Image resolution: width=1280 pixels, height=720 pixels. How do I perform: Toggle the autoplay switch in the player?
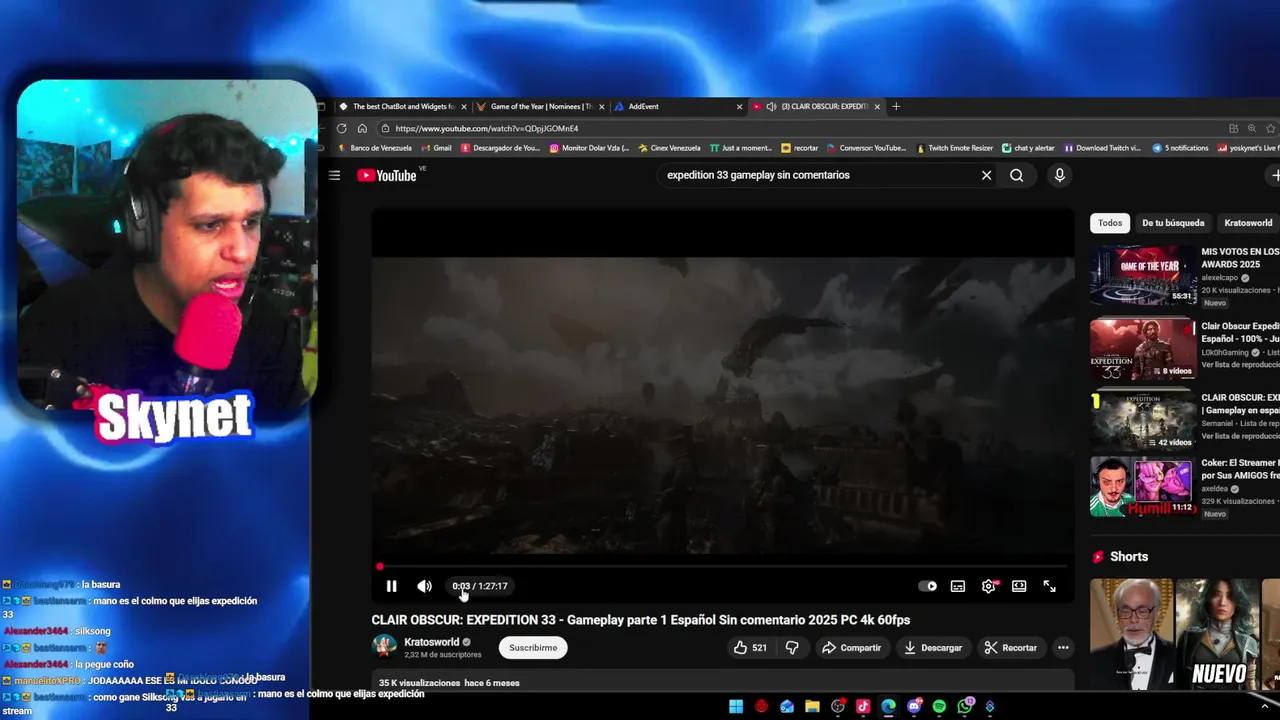[928, 586]
